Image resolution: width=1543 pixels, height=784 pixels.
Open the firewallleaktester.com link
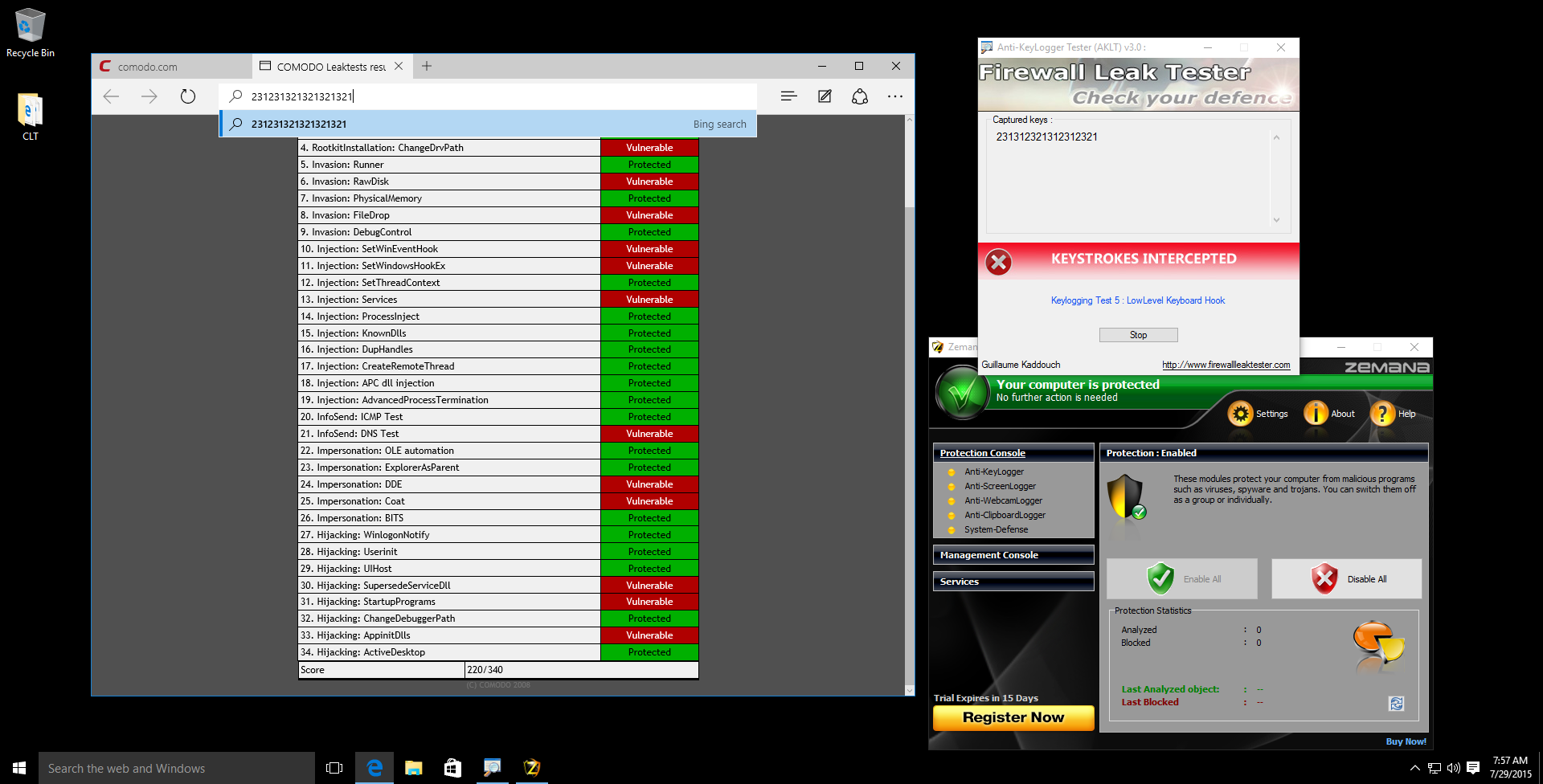click(1226, 365)
